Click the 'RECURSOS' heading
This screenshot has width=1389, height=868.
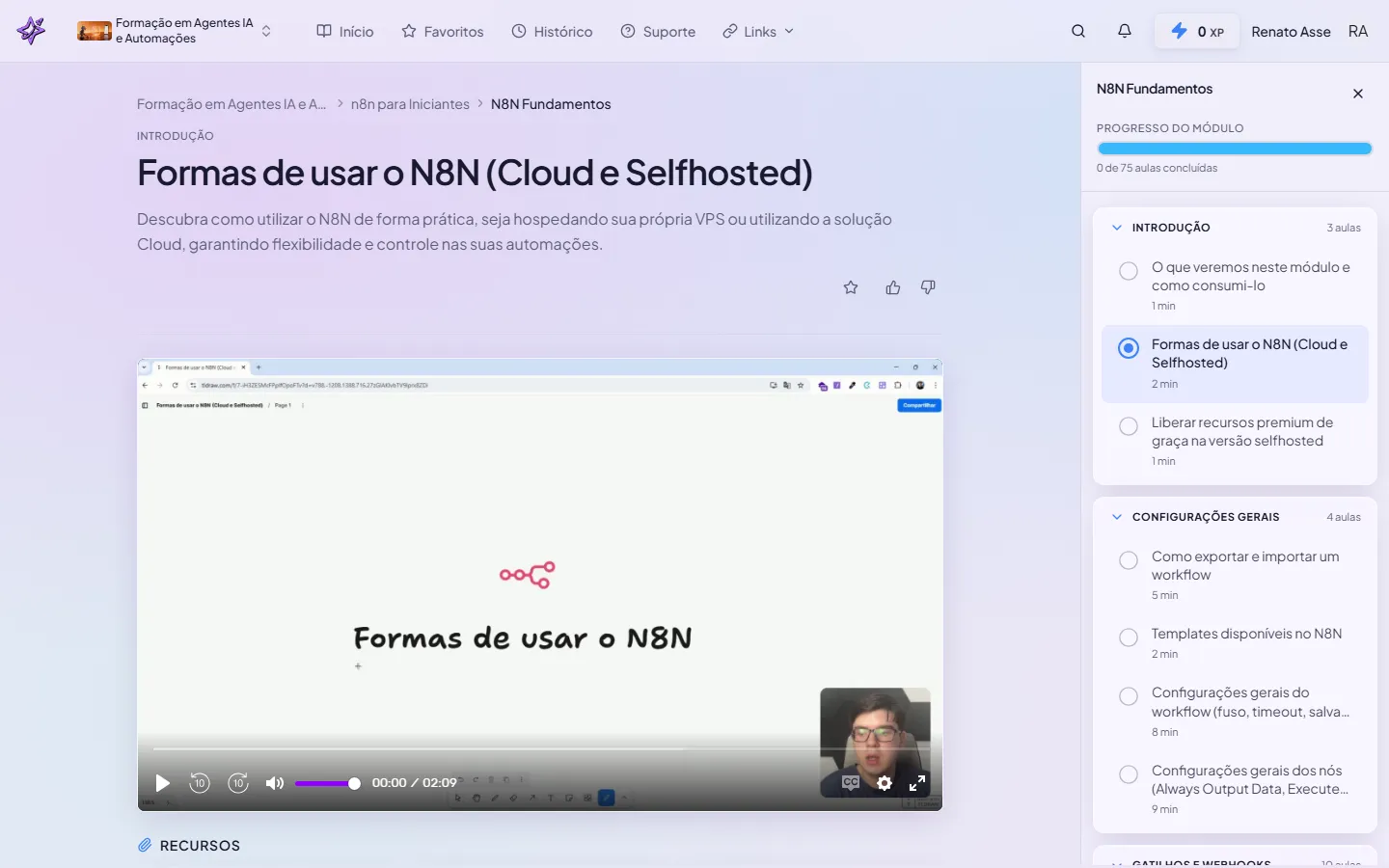(200, 846)
